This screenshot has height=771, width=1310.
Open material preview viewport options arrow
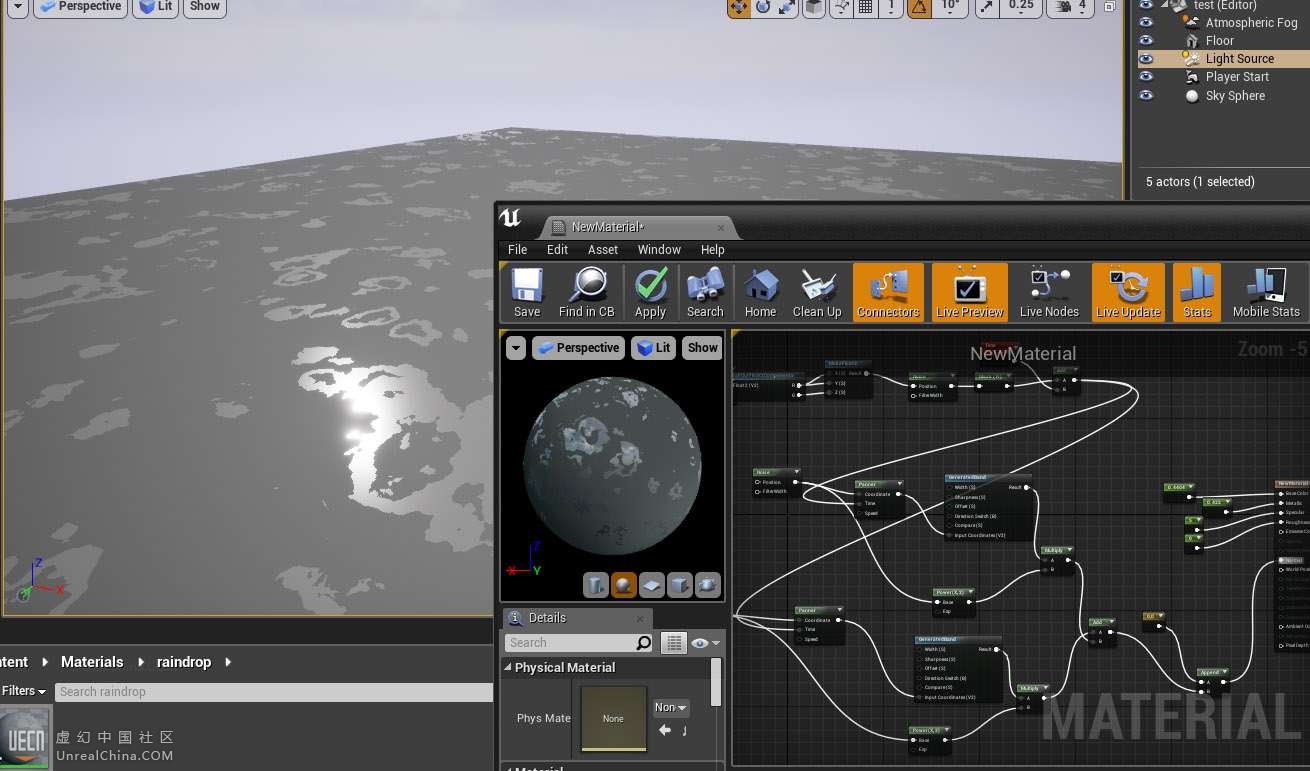coord(515,348)
